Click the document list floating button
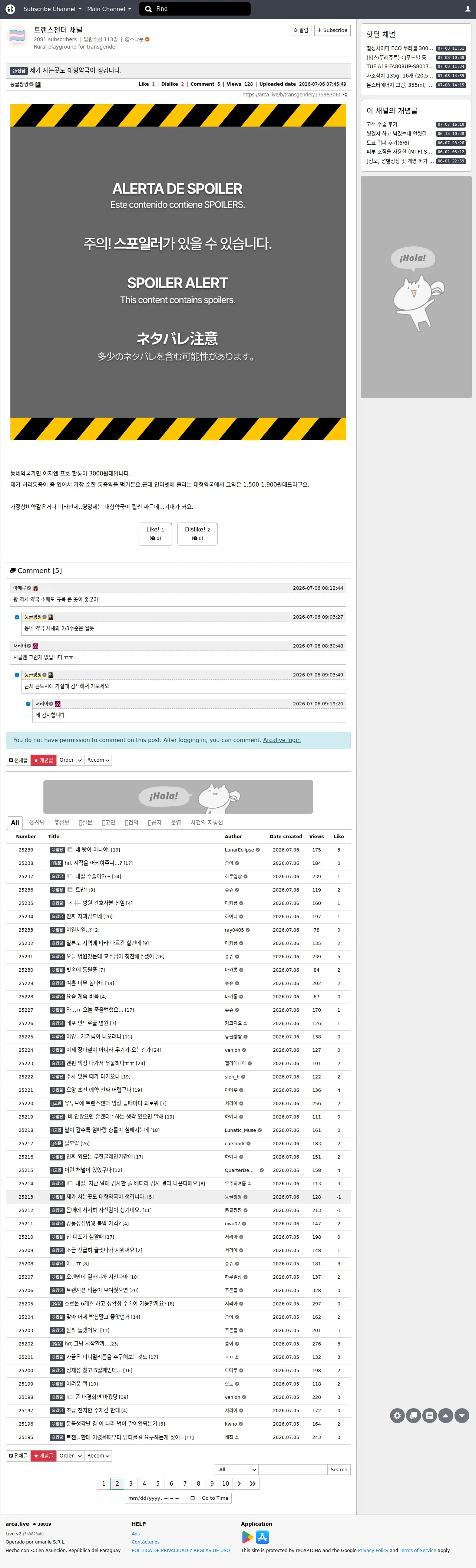This screenshot has width=476, height=1568. pyautogui.click(x=430, y=1416)
